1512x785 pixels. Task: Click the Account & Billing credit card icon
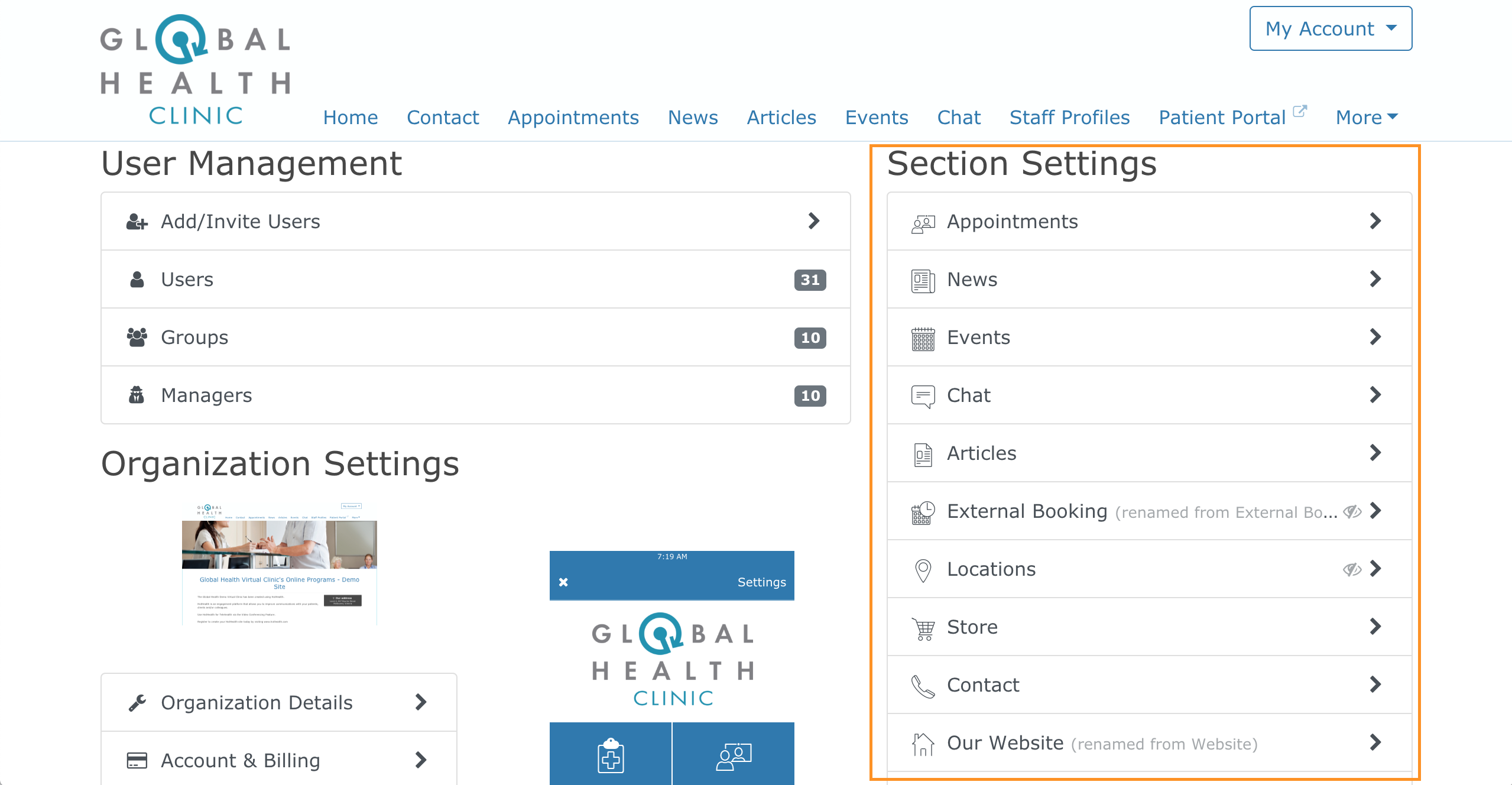pyautogui.click(x=137, y=760)
